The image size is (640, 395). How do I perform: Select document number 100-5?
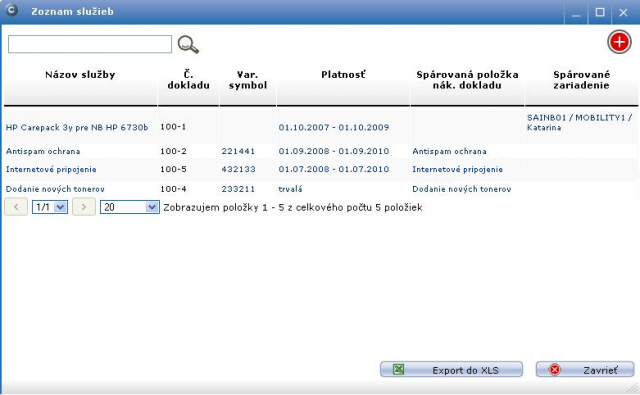point(173,169)
